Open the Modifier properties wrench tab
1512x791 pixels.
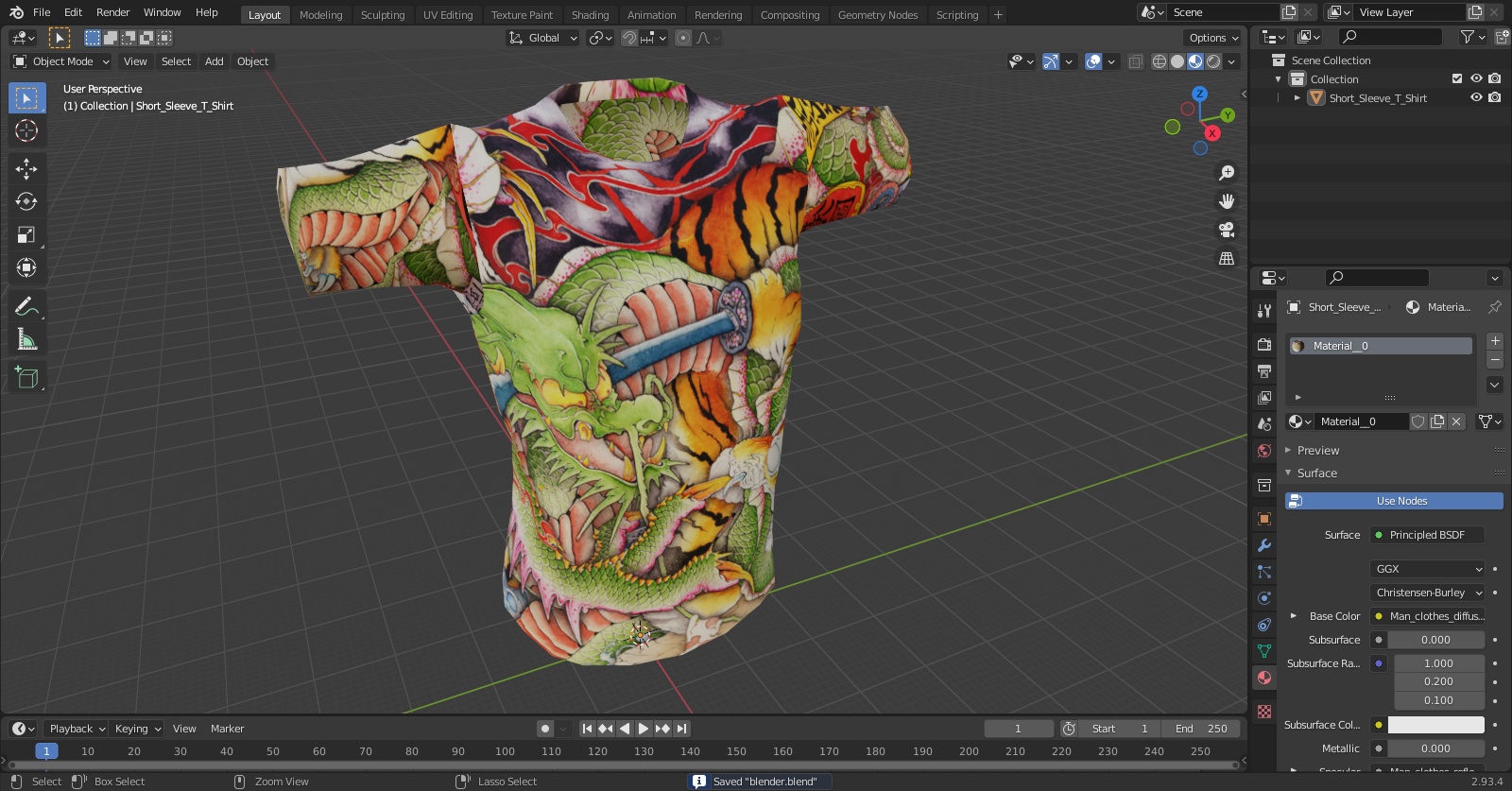coord(1264,545)
